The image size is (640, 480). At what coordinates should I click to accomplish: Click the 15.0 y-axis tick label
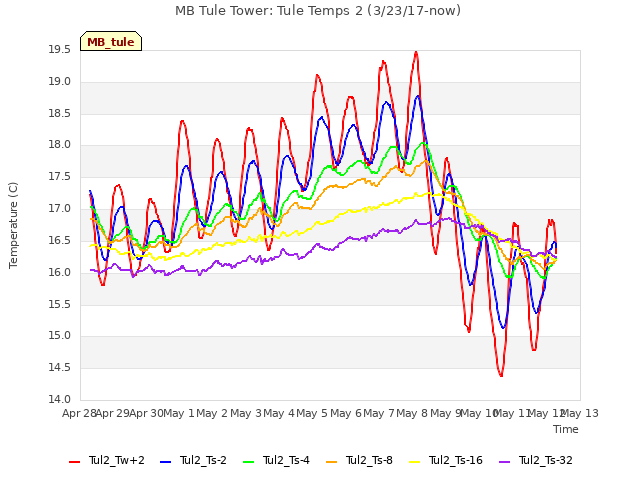(x=60, y=336)
